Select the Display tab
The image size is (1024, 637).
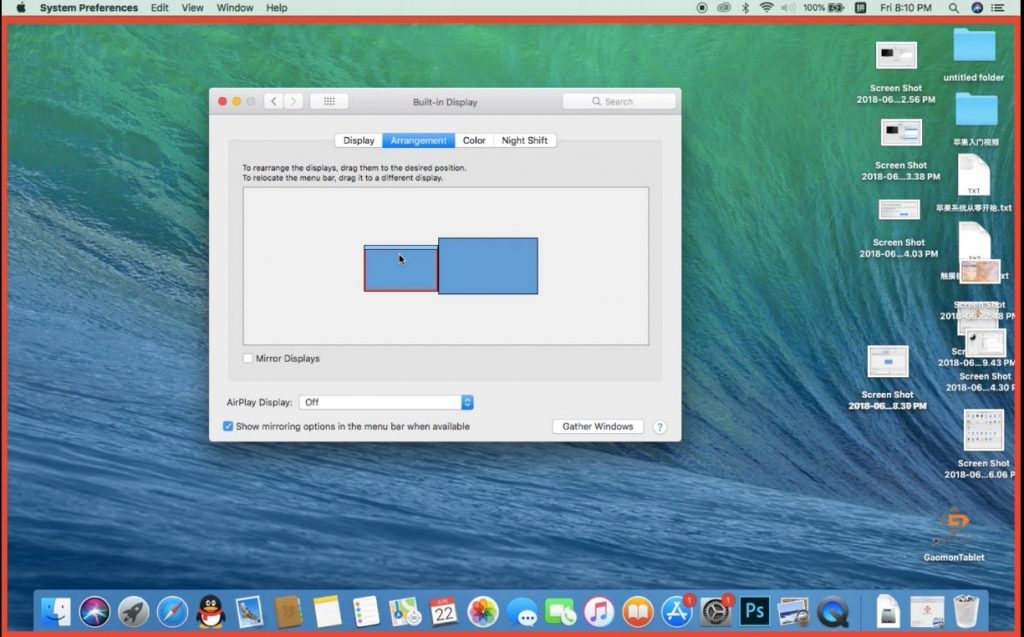click(x=359, y=140)
